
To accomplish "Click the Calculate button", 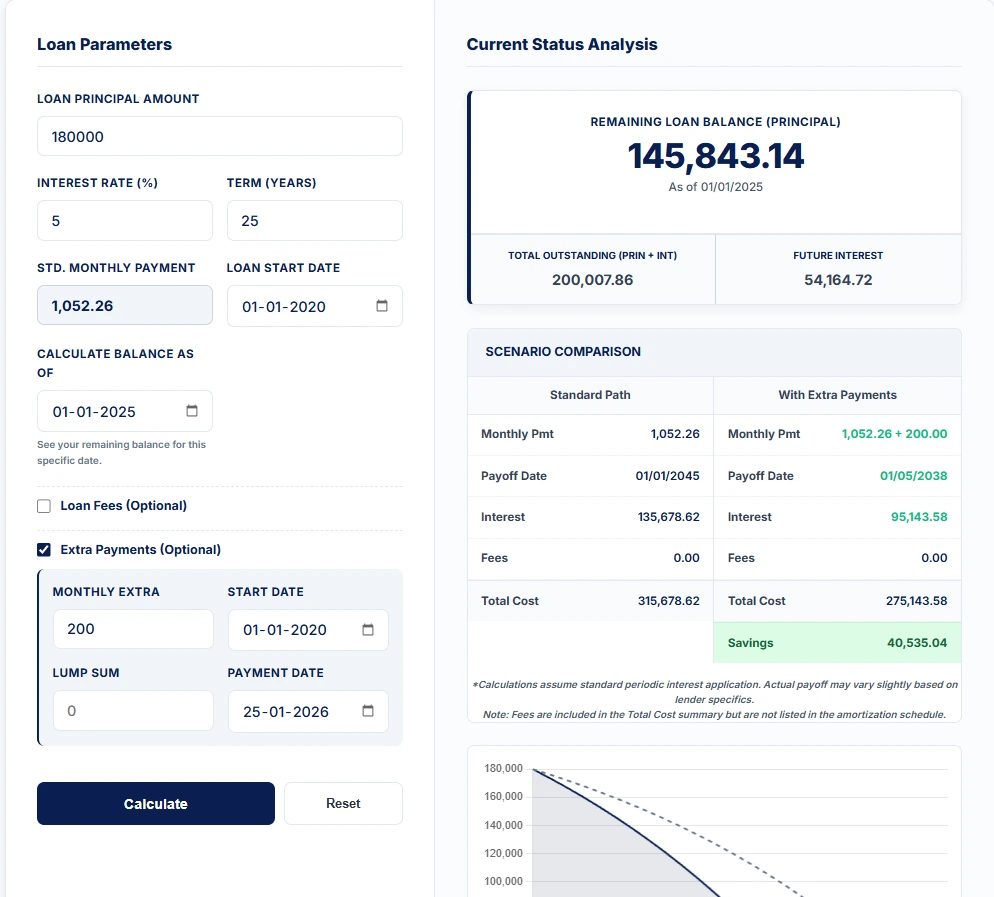I will [x=155, y=803].
